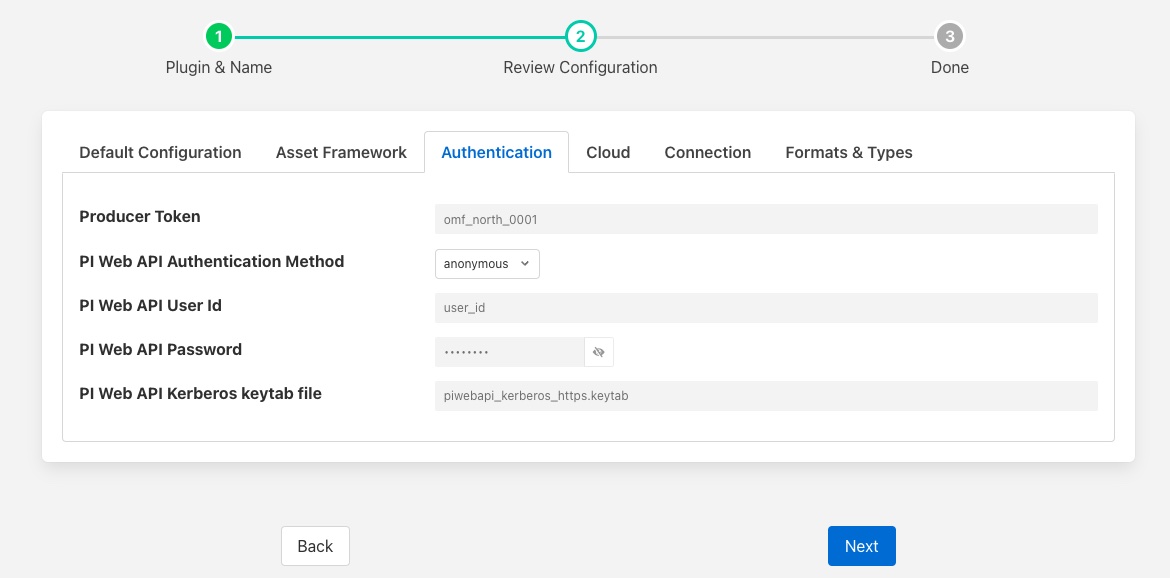1170x578 pixels.
Task: Click the Done step label
Action: pyautogui.click(x=949, y=68)
